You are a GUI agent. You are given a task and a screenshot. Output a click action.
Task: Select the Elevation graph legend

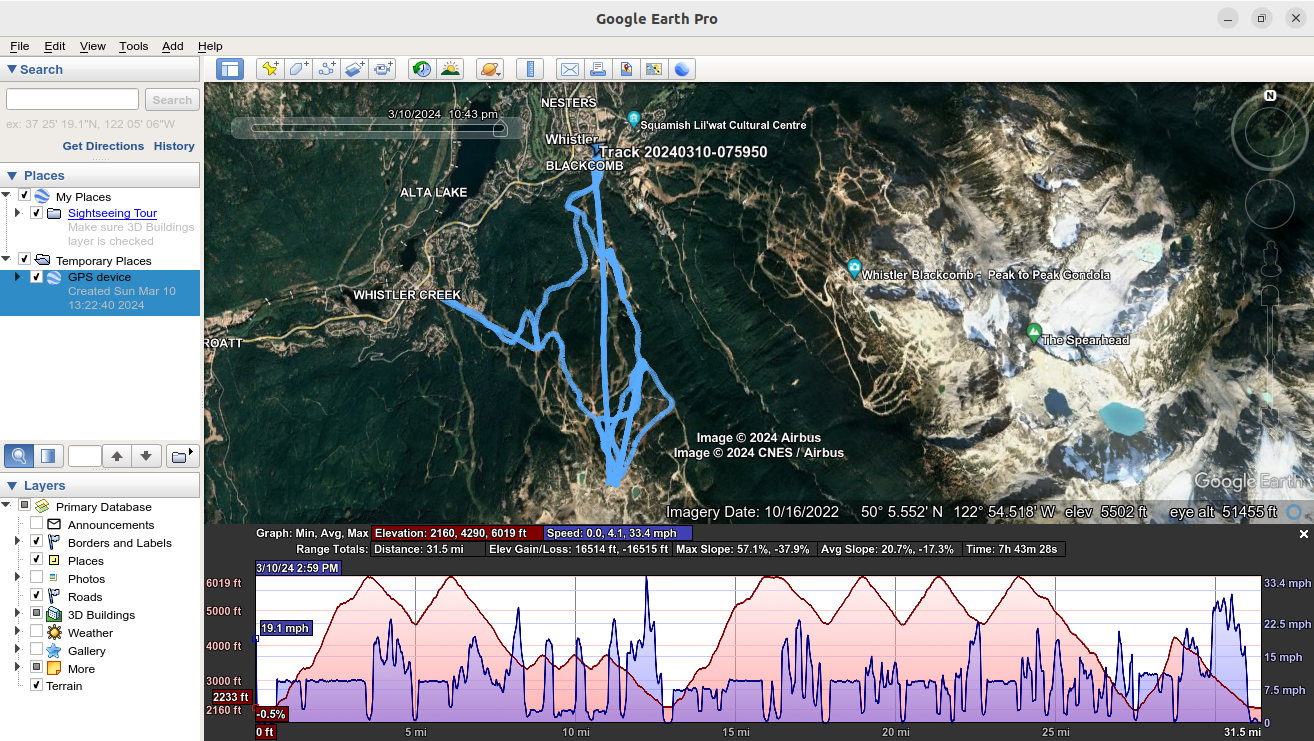pyautogui.click(x=457, y=533)
